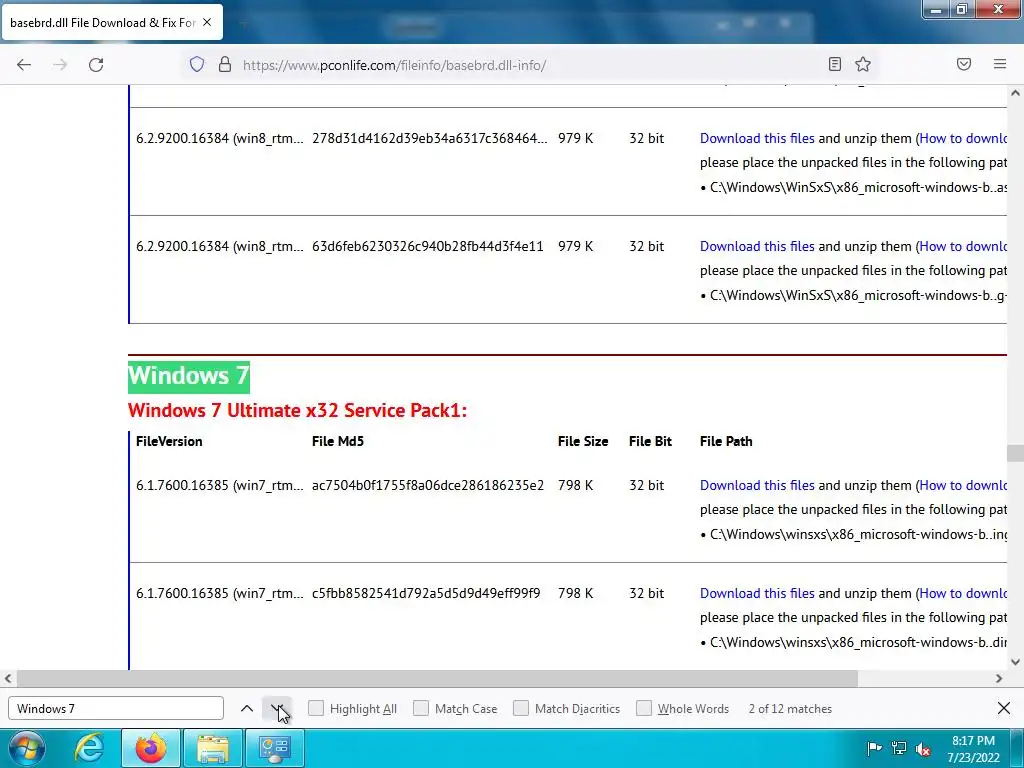1024x768 pixels.
Task: Enable Whole Words checkbox
Action: (644, 708)
